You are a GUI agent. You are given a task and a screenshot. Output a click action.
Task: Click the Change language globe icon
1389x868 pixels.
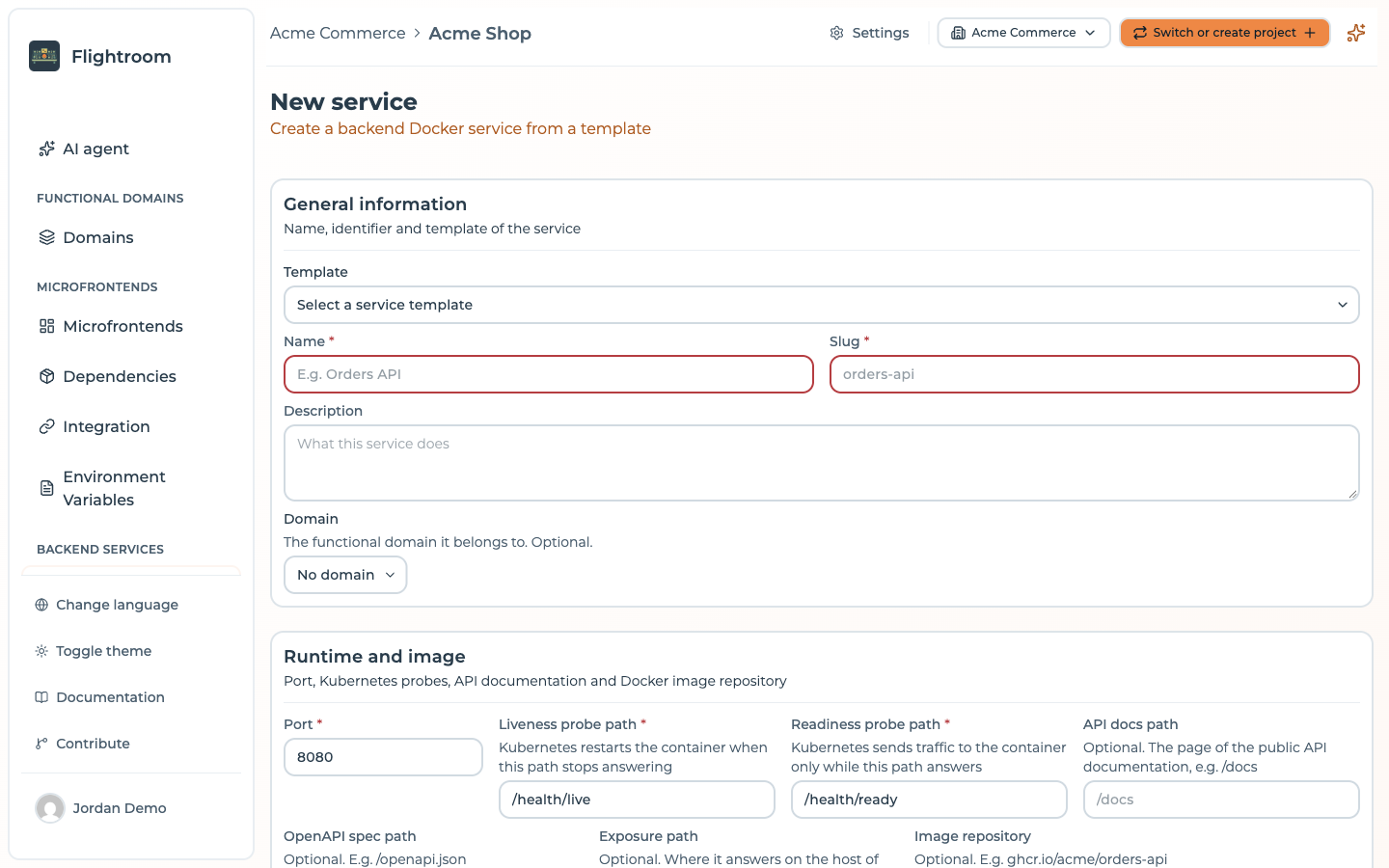pos(41,605)
